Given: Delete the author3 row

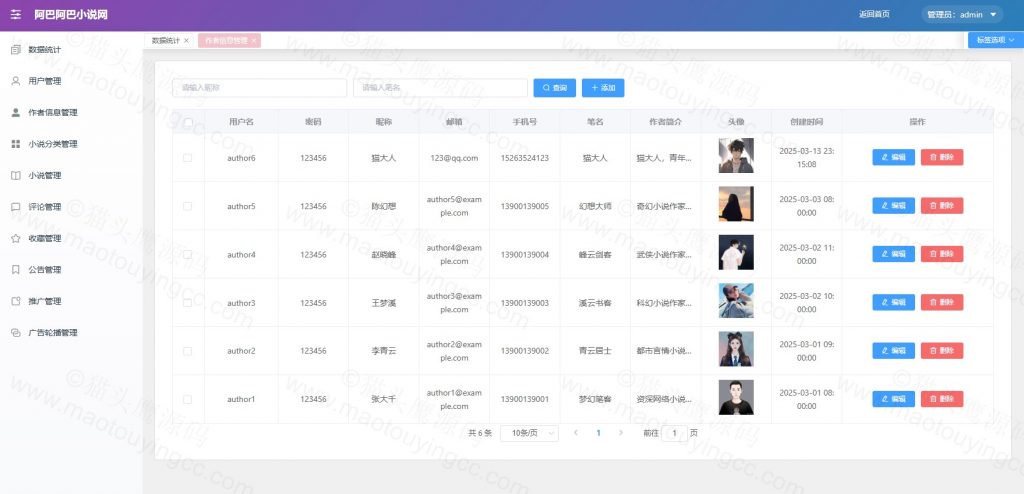Looking at the screenshot, I should 942,302.
